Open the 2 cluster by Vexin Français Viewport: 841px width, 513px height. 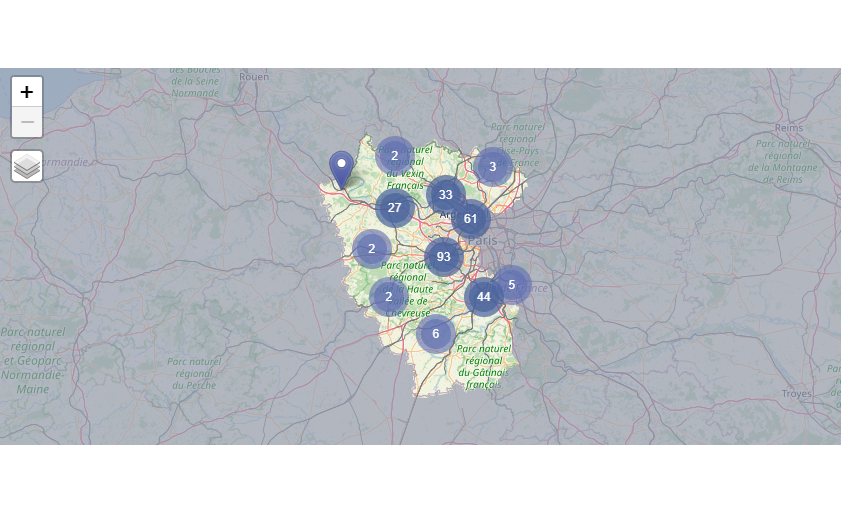[x=394, y=156]
